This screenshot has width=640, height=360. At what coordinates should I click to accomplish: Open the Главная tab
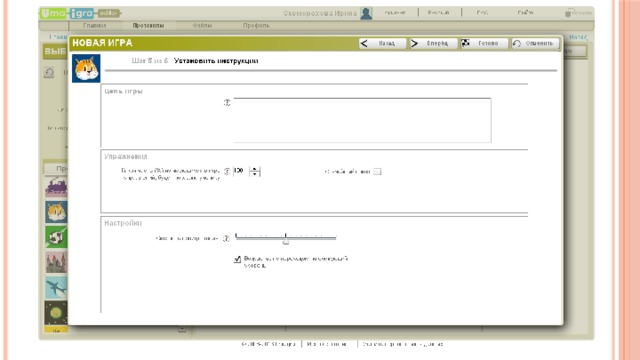pyautogui.click(x=94, y=26)
